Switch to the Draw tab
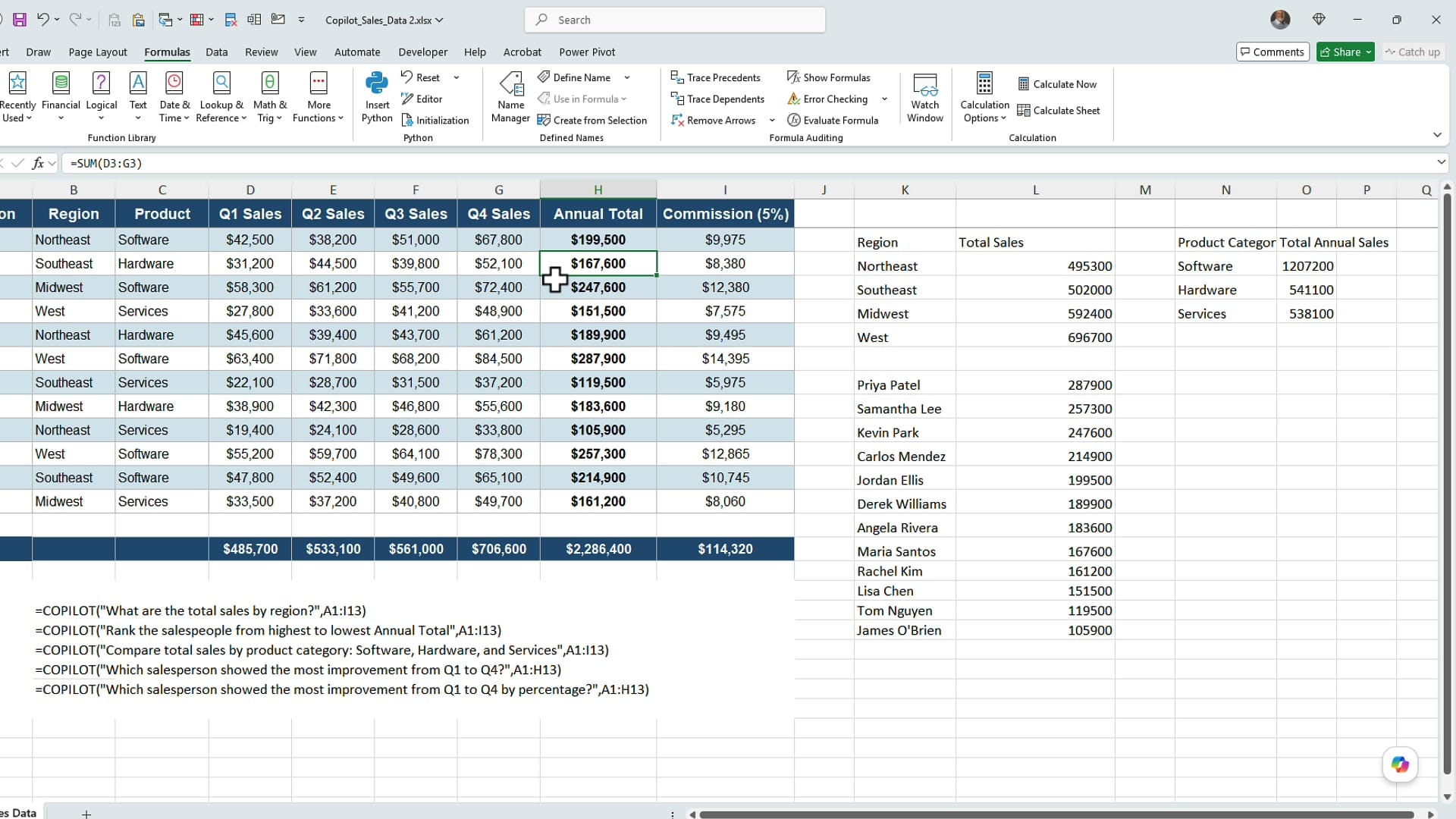The height and width of the screenshot is (819, 1456). (38, 52)
